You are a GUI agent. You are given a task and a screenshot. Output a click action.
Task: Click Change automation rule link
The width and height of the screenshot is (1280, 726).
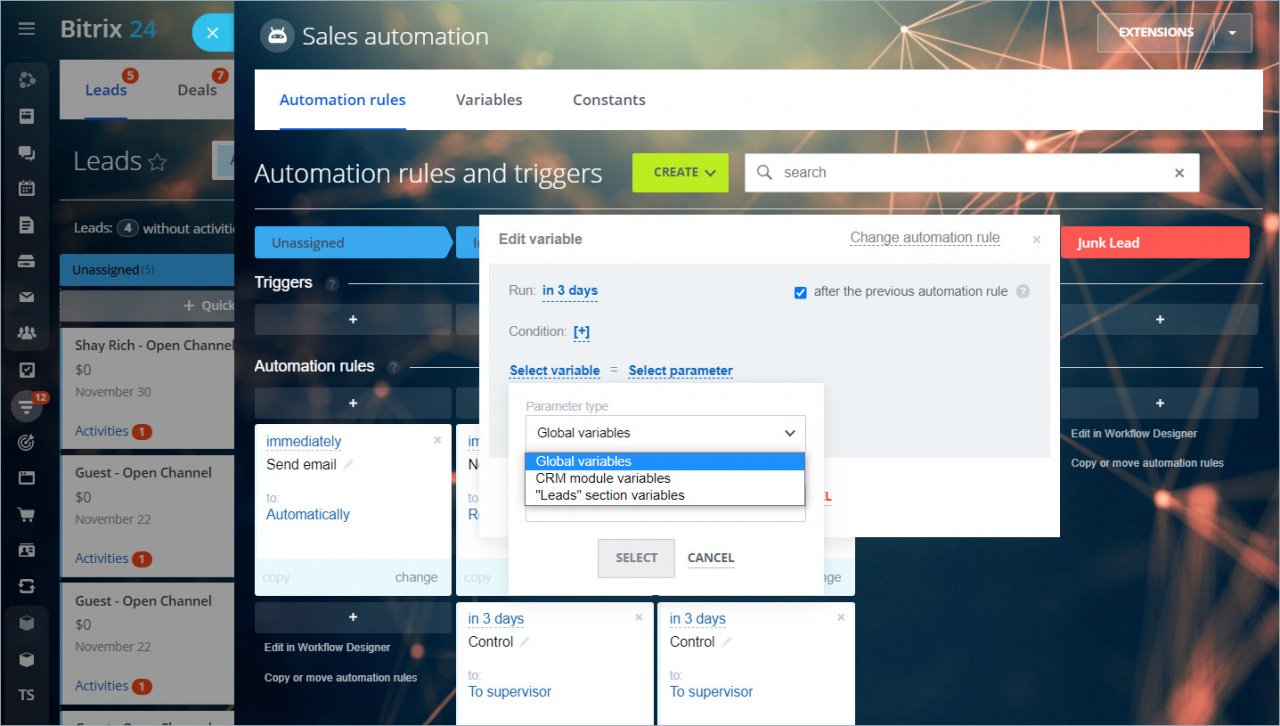[925, 238]
